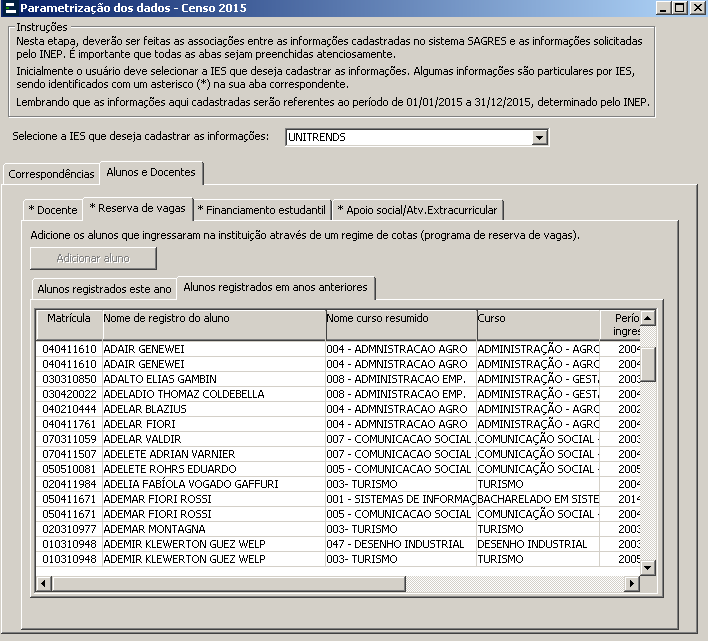Viewport: 708px width, 641px height.
Task: Open the Docente tab
Action: [53, 210]
